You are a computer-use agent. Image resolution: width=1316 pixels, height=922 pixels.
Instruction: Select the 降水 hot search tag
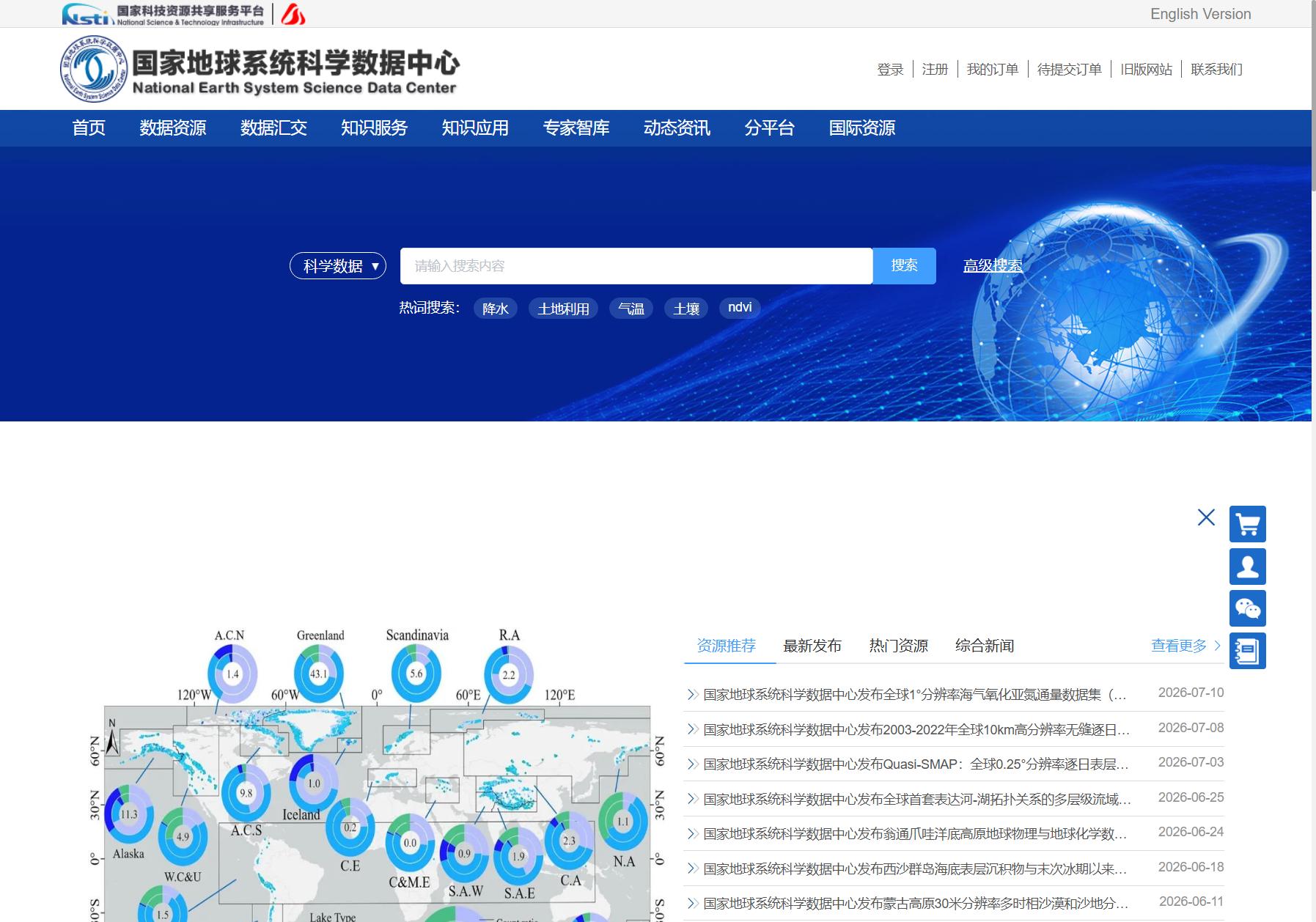[496, 309]
